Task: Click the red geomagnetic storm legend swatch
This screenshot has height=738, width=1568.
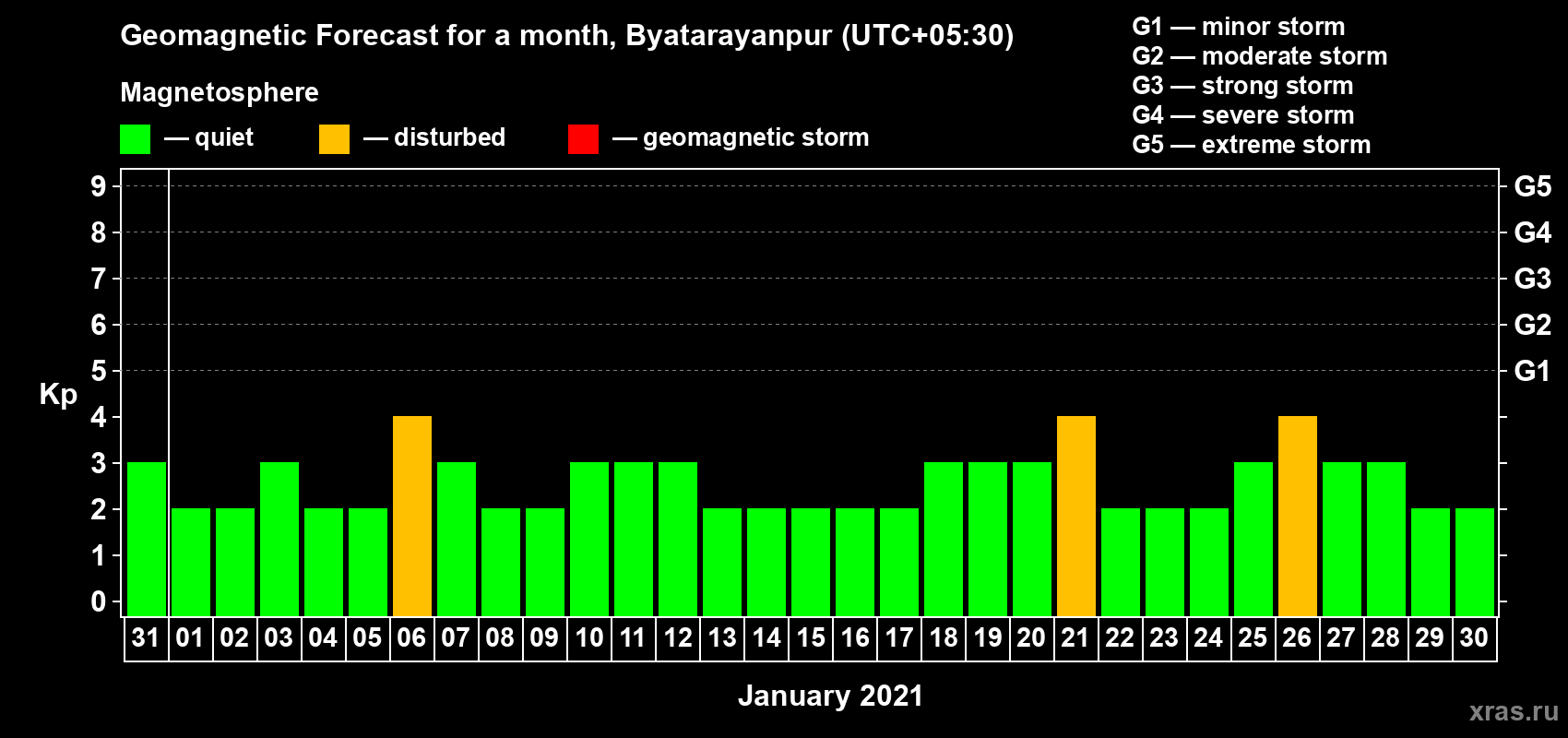Action: 583,139
